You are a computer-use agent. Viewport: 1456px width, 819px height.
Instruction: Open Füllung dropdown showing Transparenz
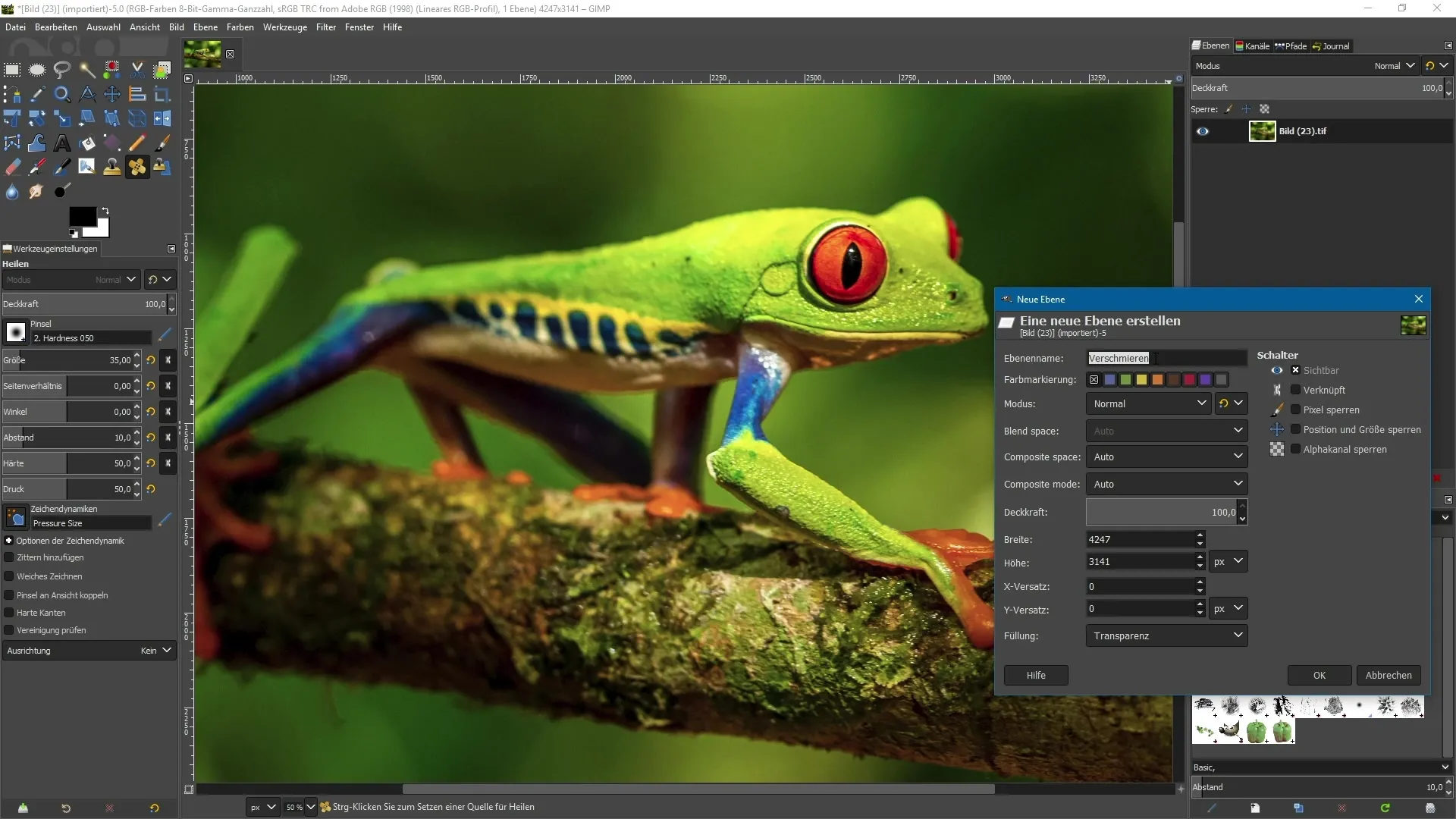1166,635
